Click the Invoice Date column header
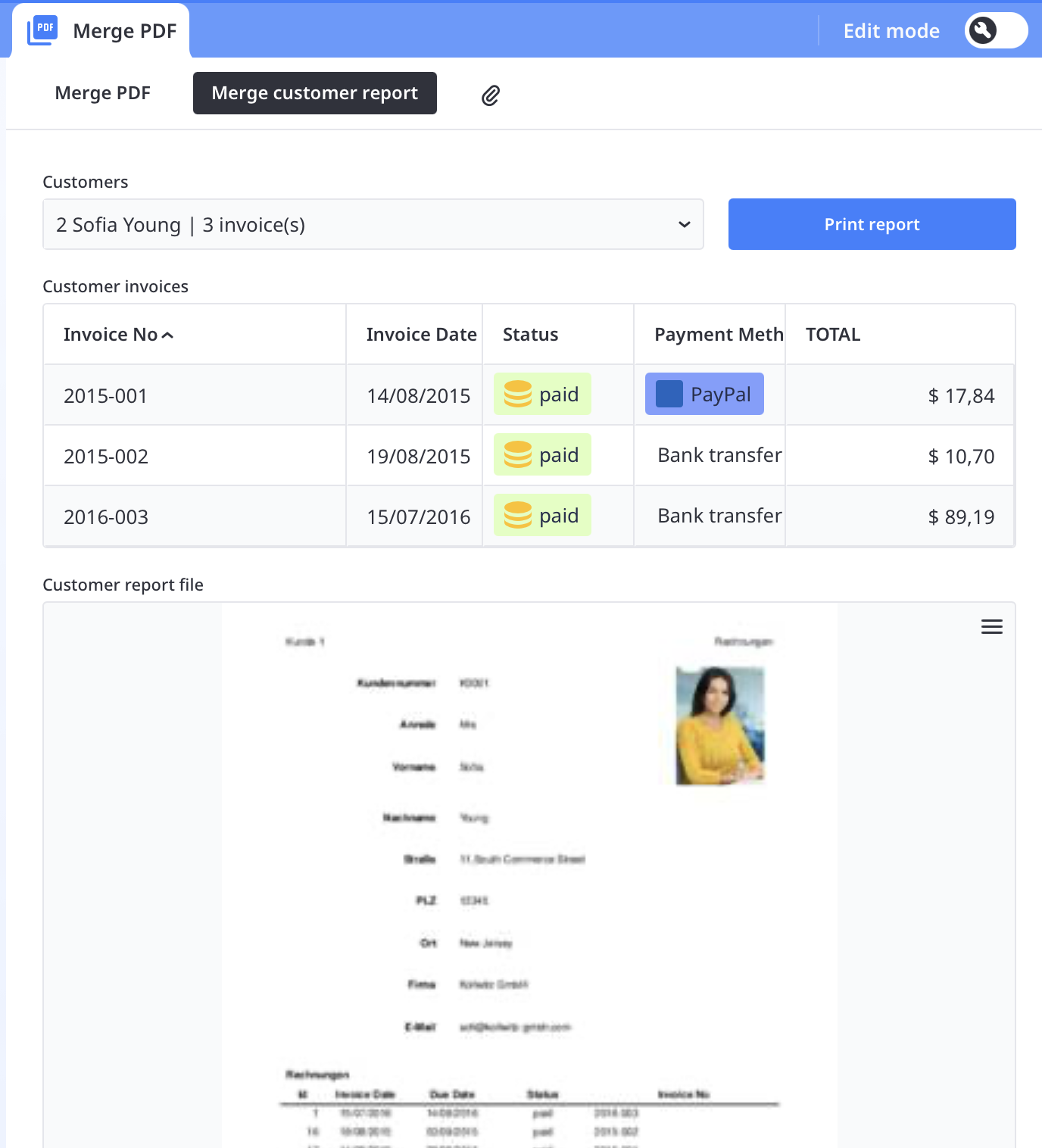Image resolution: width=1042 pixels, height=1148 pixels. (x=421, y=335)
